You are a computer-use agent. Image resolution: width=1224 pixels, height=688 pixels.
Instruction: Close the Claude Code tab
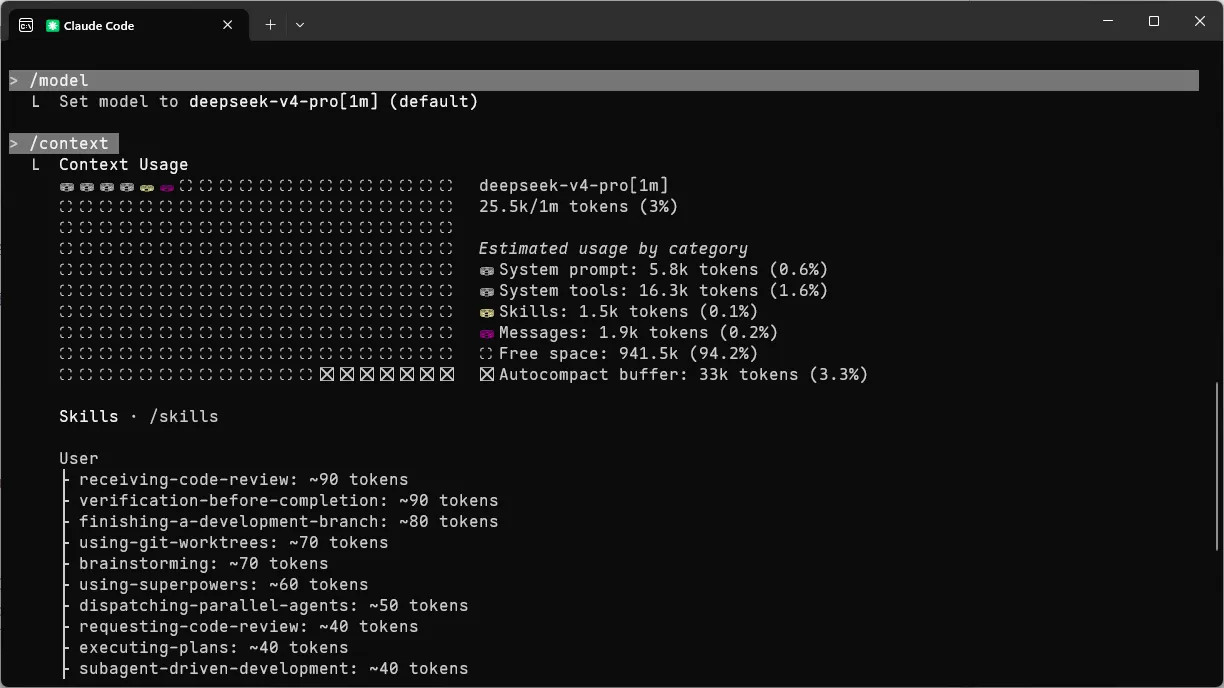228,25
